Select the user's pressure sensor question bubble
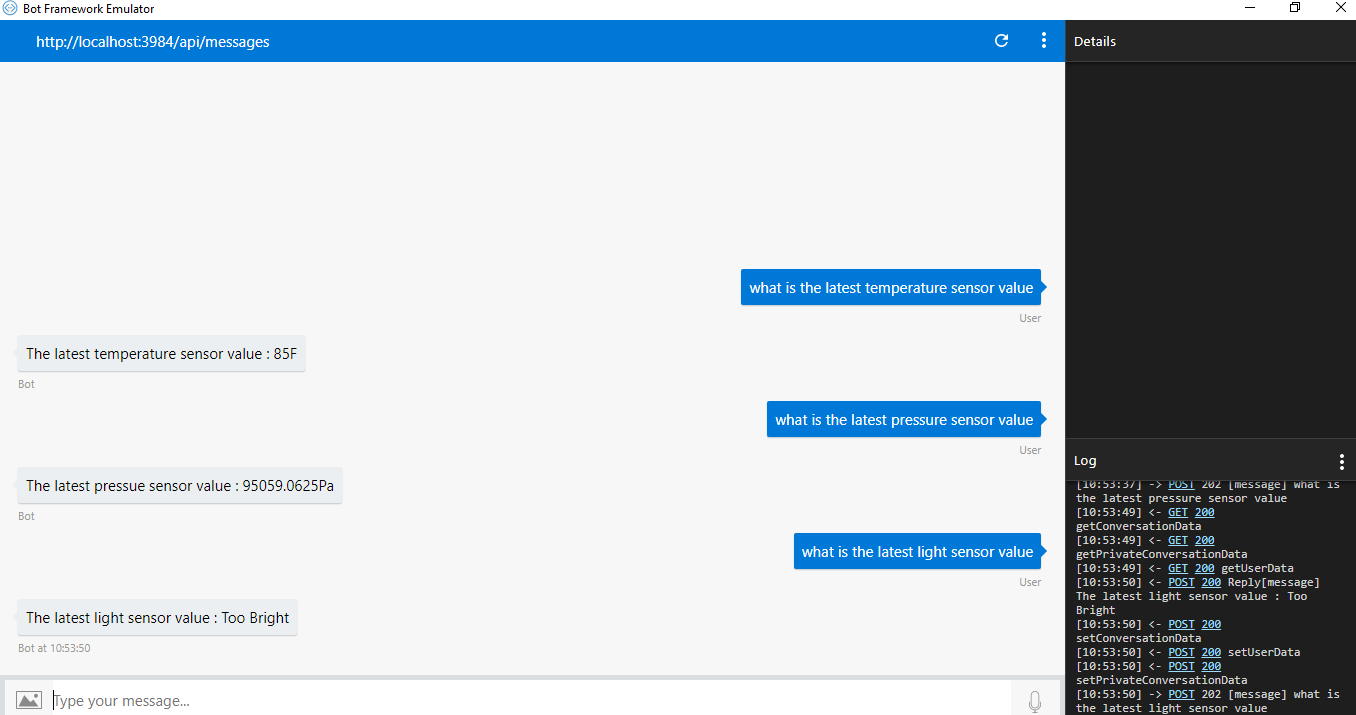 [904, 420]
